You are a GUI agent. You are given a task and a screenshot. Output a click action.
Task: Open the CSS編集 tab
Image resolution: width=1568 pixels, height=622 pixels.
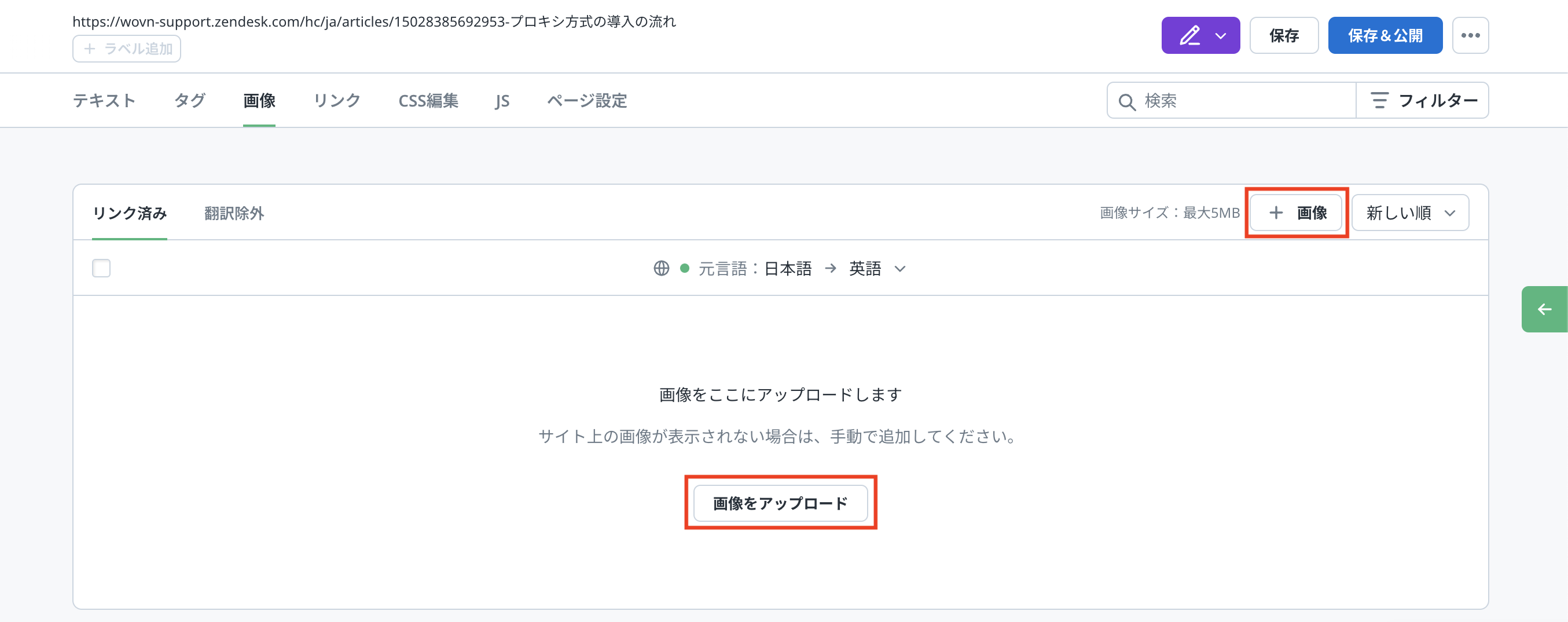click(428, 101)
